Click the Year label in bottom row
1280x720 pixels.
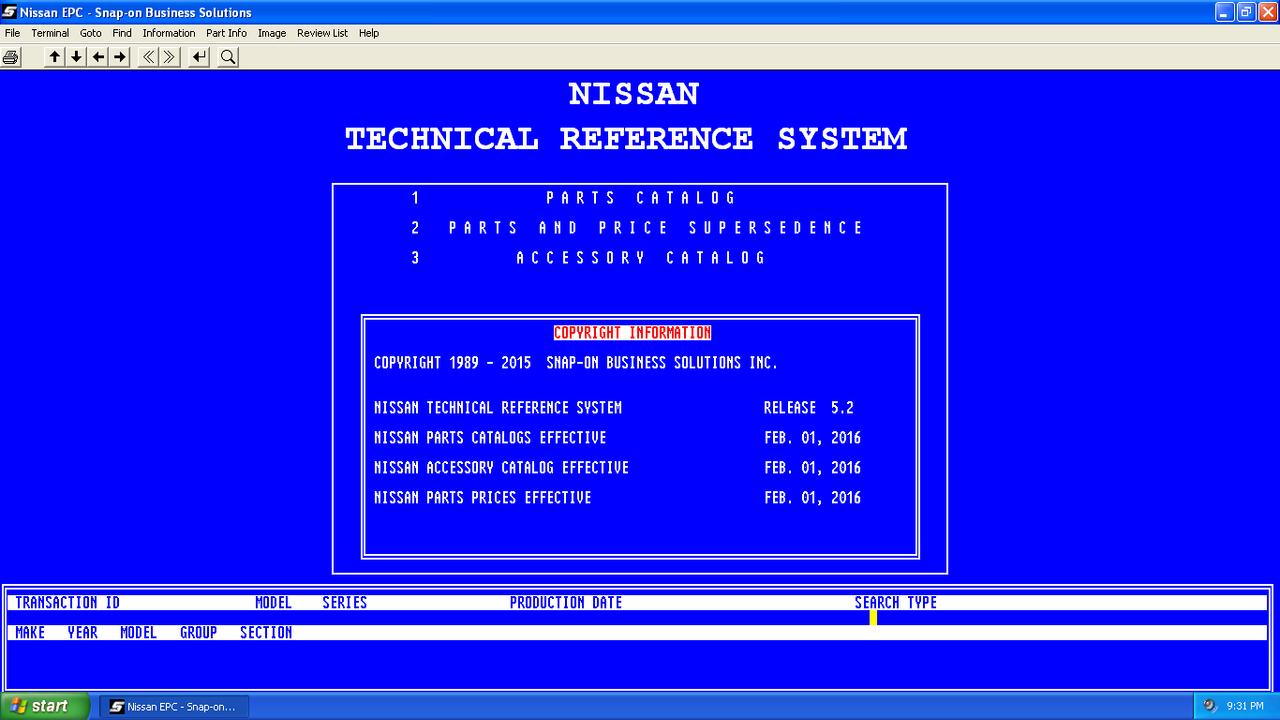83,633
